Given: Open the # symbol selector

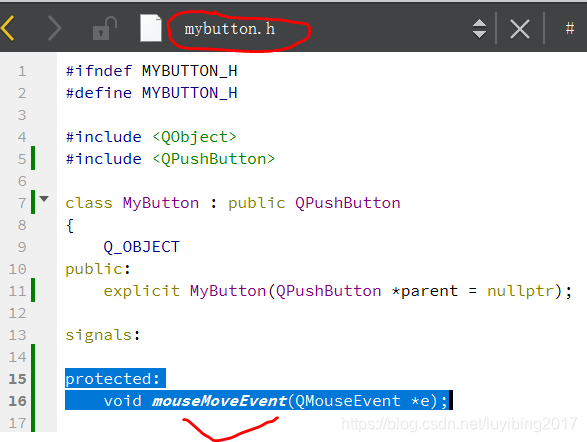Looking at the screenshot, I should point(570,28).
